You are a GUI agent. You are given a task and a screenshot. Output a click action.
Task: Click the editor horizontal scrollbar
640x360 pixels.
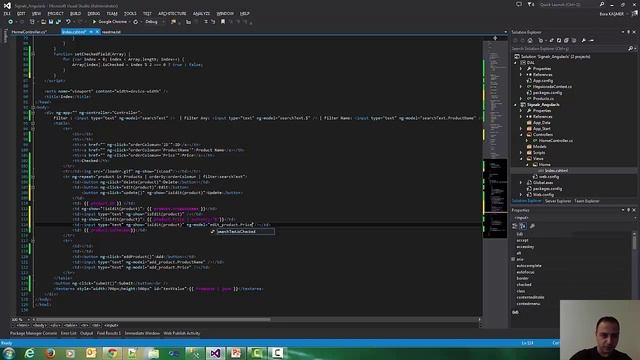153,319
